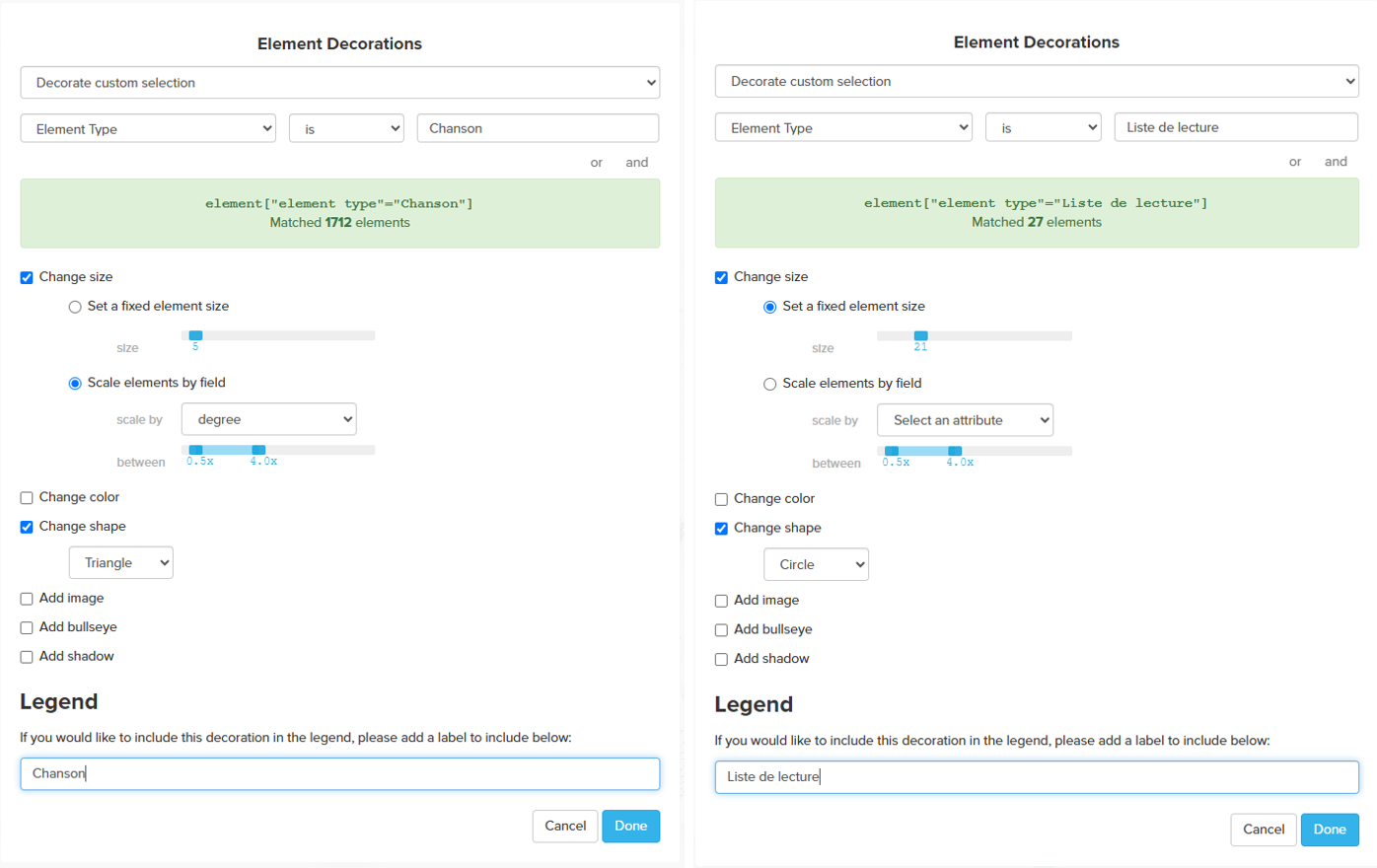Screen dimensions: 1377x868
Task: Click 4.0x range handle in Liste de lecture panel
Action: coord(955,451)
